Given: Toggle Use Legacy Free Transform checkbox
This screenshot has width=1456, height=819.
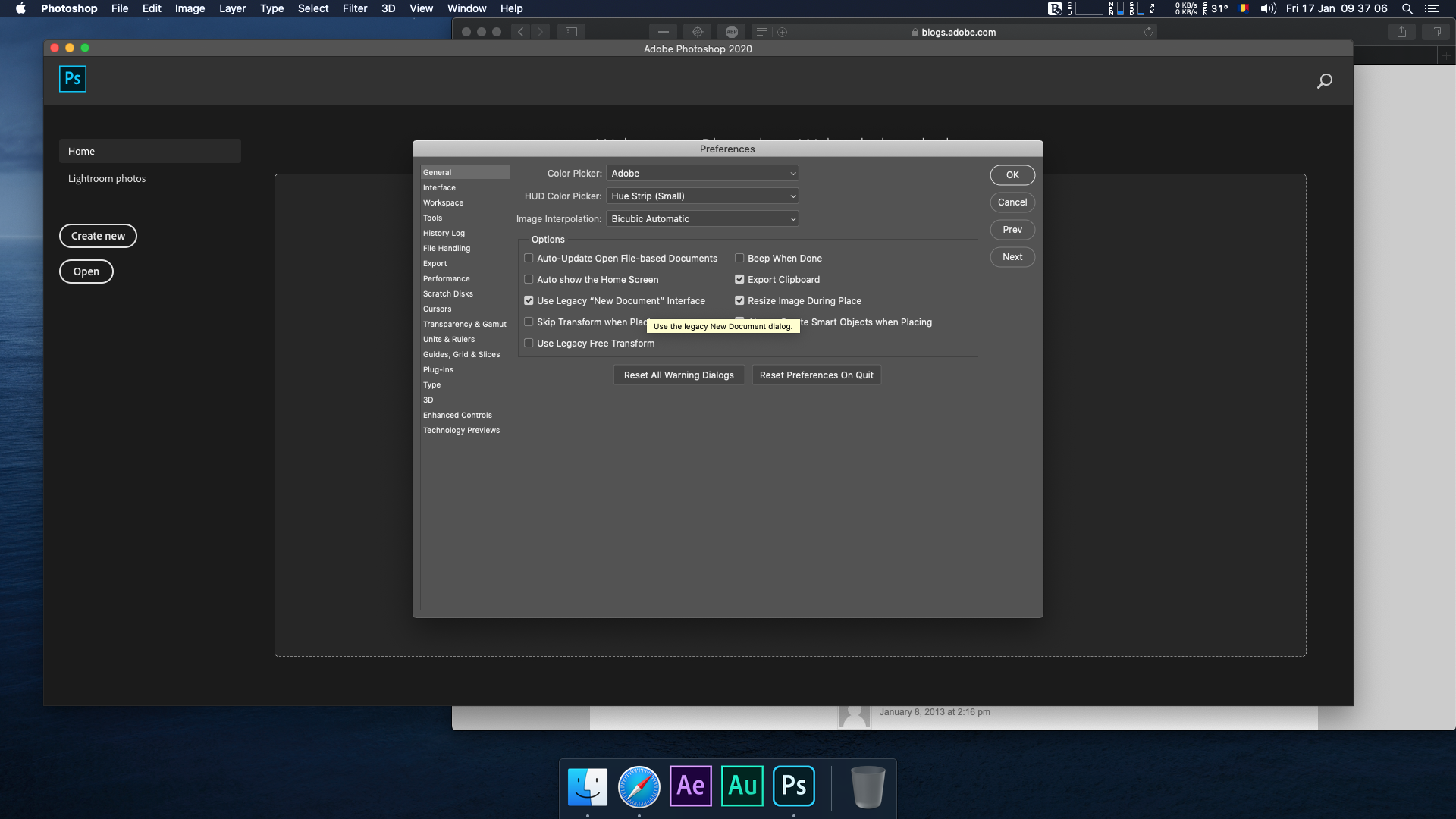Looking at the screenshot, I should pos(528,343).
